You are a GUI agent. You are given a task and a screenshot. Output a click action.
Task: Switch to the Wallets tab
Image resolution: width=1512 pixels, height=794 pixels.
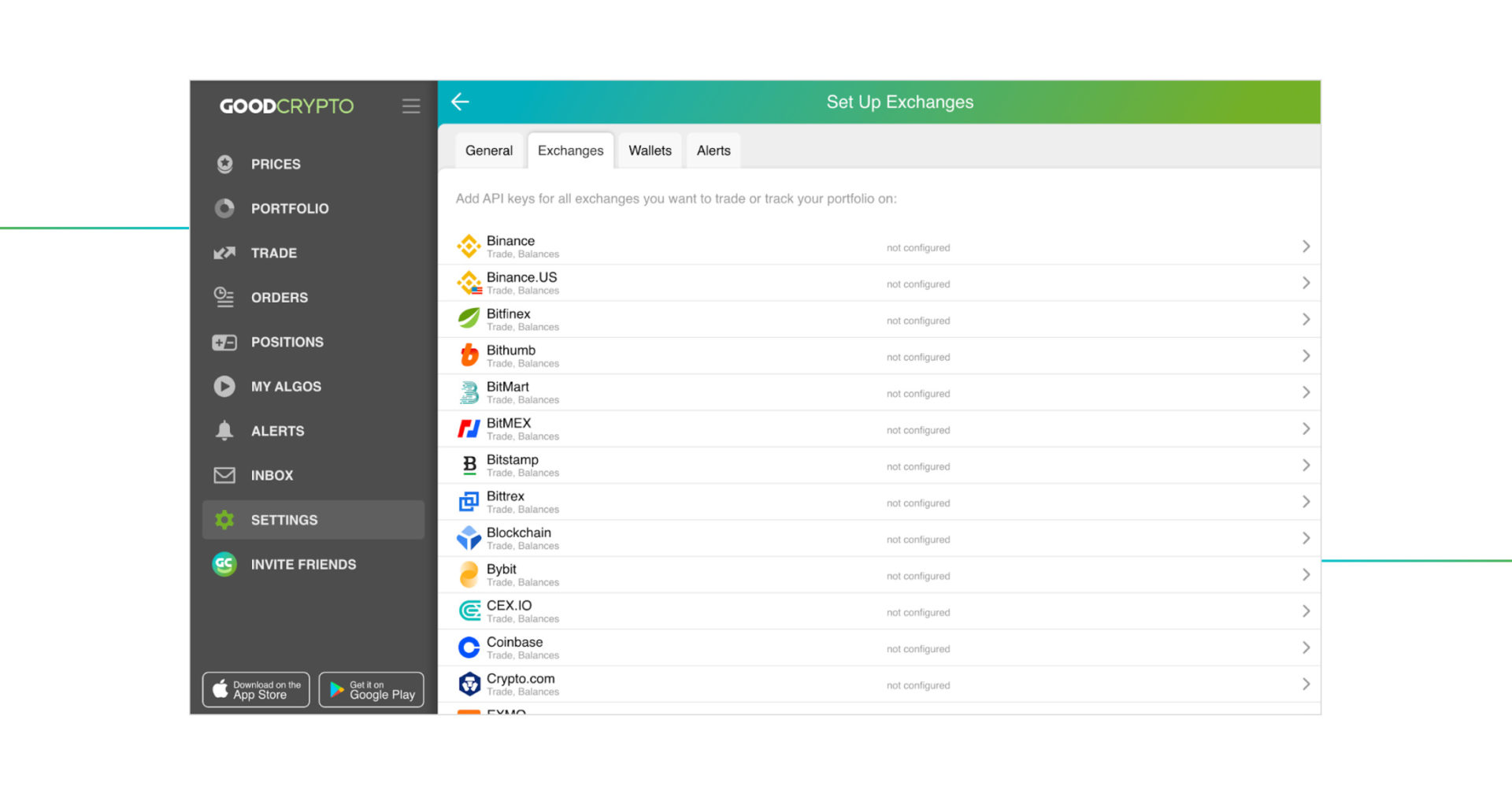649,150
